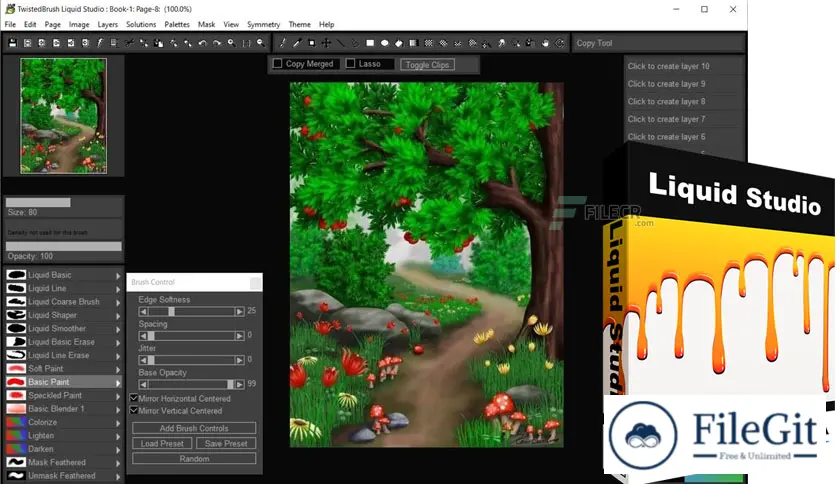
Task: Click the Toggle Clips button
Action: pyautogui.click(x=427, y=64)
